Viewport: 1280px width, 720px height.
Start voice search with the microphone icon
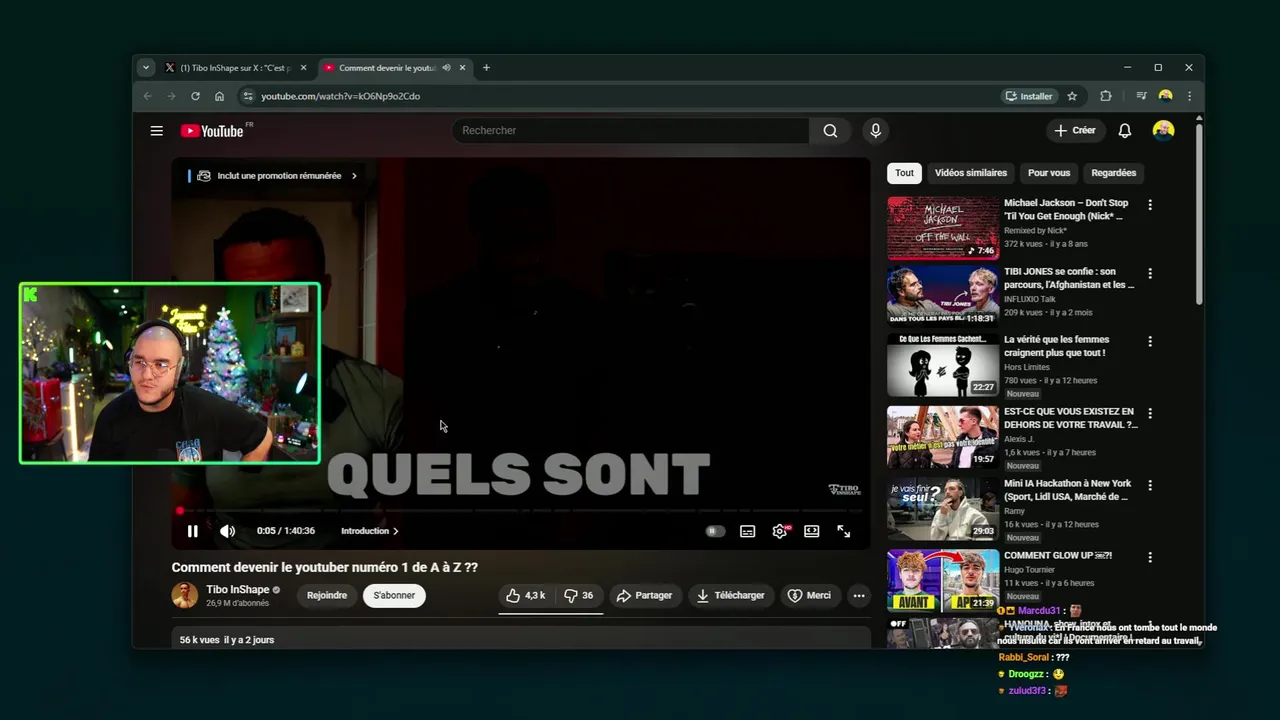tap(875, 131)
